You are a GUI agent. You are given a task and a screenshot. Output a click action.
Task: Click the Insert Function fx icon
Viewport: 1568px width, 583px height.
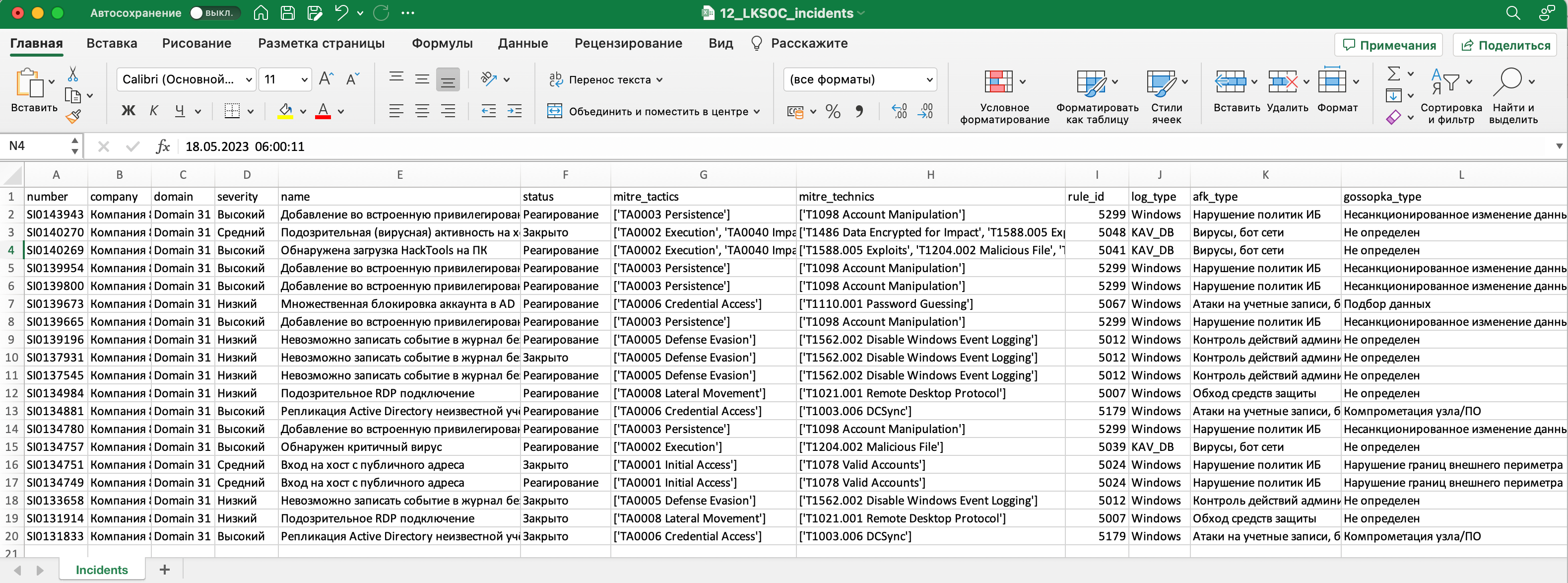point(163,146)
